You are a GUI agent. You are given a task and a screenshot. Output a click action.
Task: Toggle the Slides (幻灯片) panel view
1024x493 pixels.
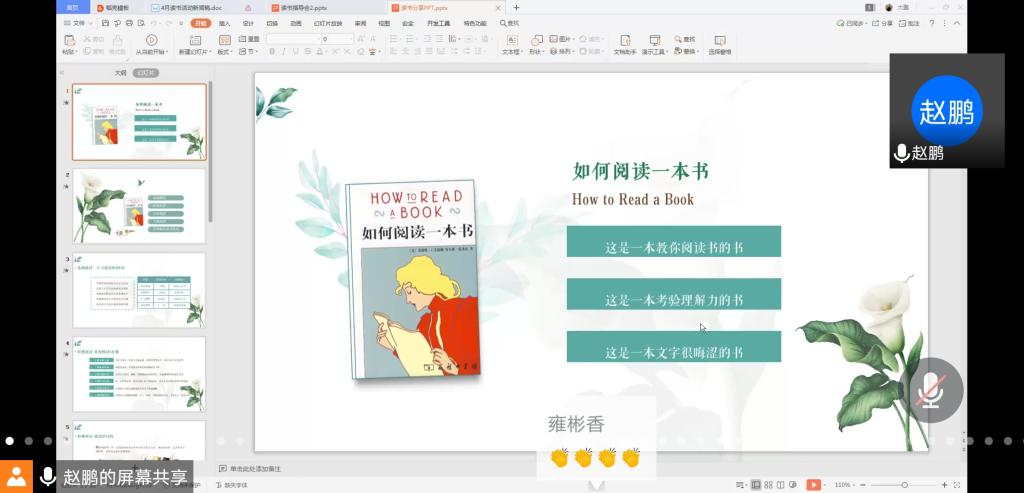[x=146, y=73]
